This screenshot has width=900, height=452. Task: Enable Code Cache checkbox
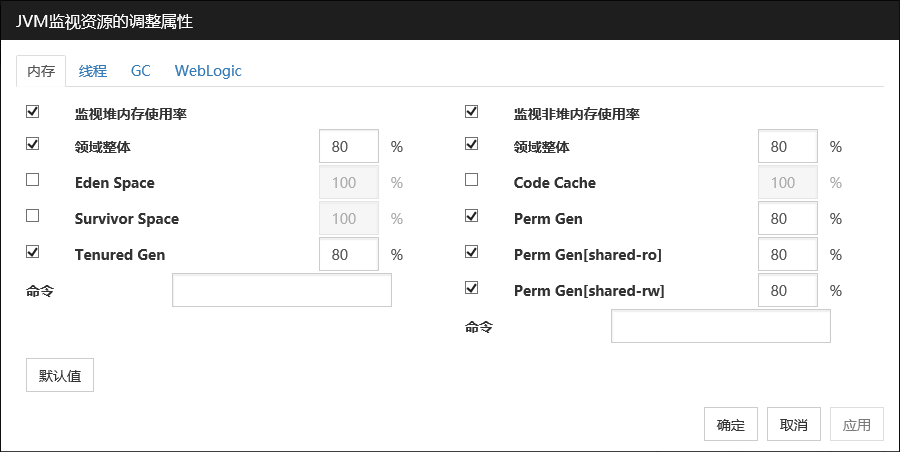472,180
